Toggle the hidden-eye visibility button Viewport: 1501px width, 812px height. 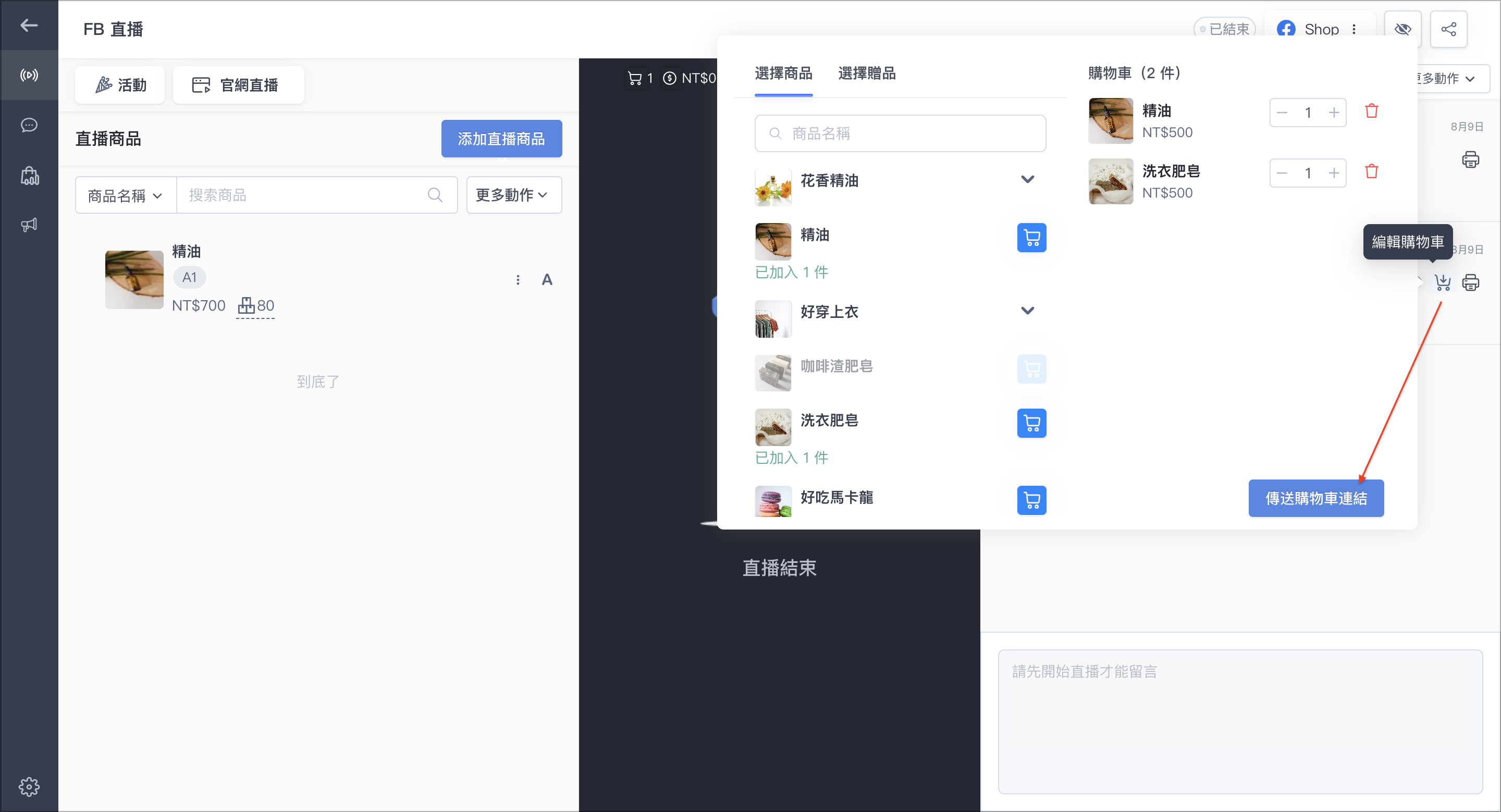(x=1402, y=29)
